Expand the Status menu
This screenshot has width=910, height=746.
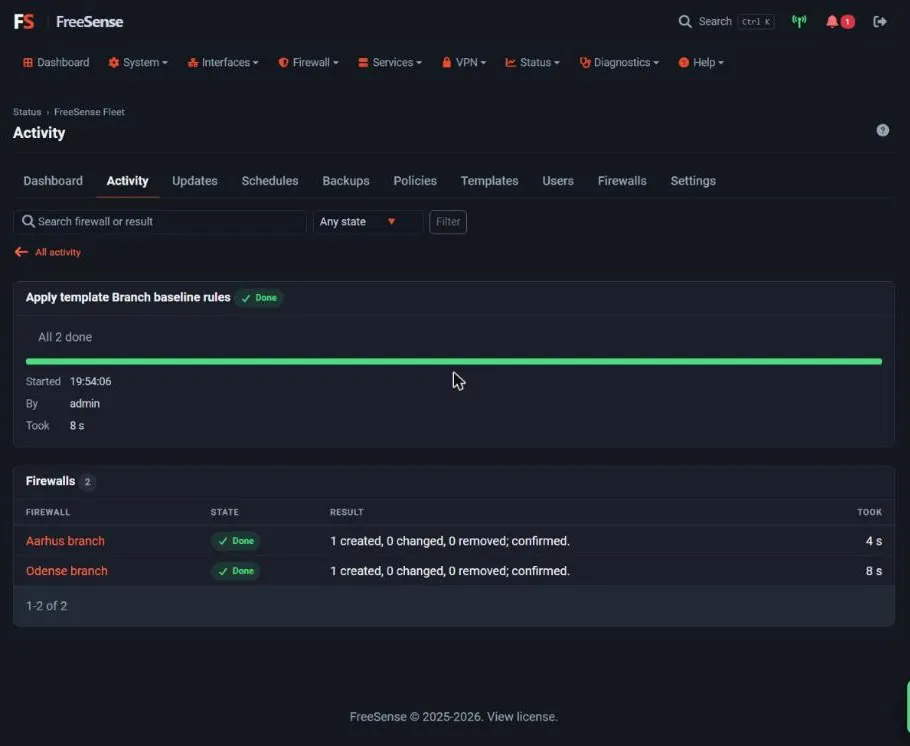click(x=532, y=62)
